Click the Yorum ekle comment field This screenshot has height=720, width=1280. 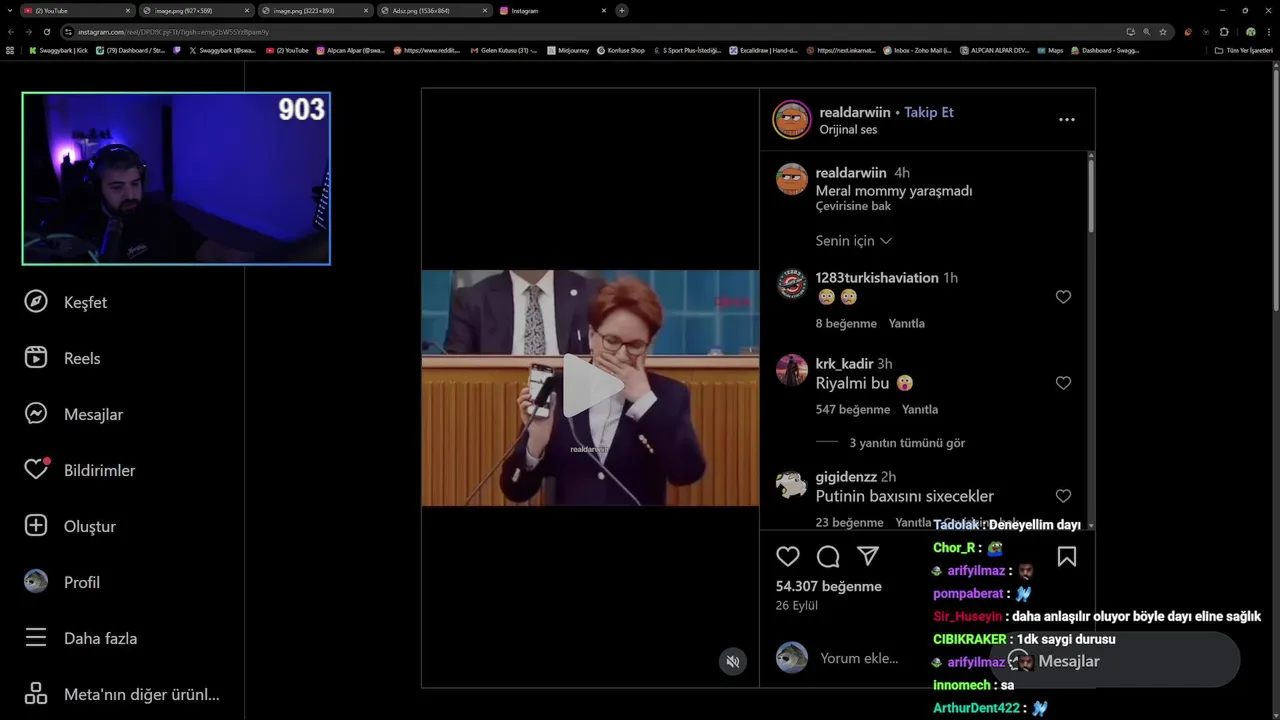pyautogui.click(x=859, y=658)
